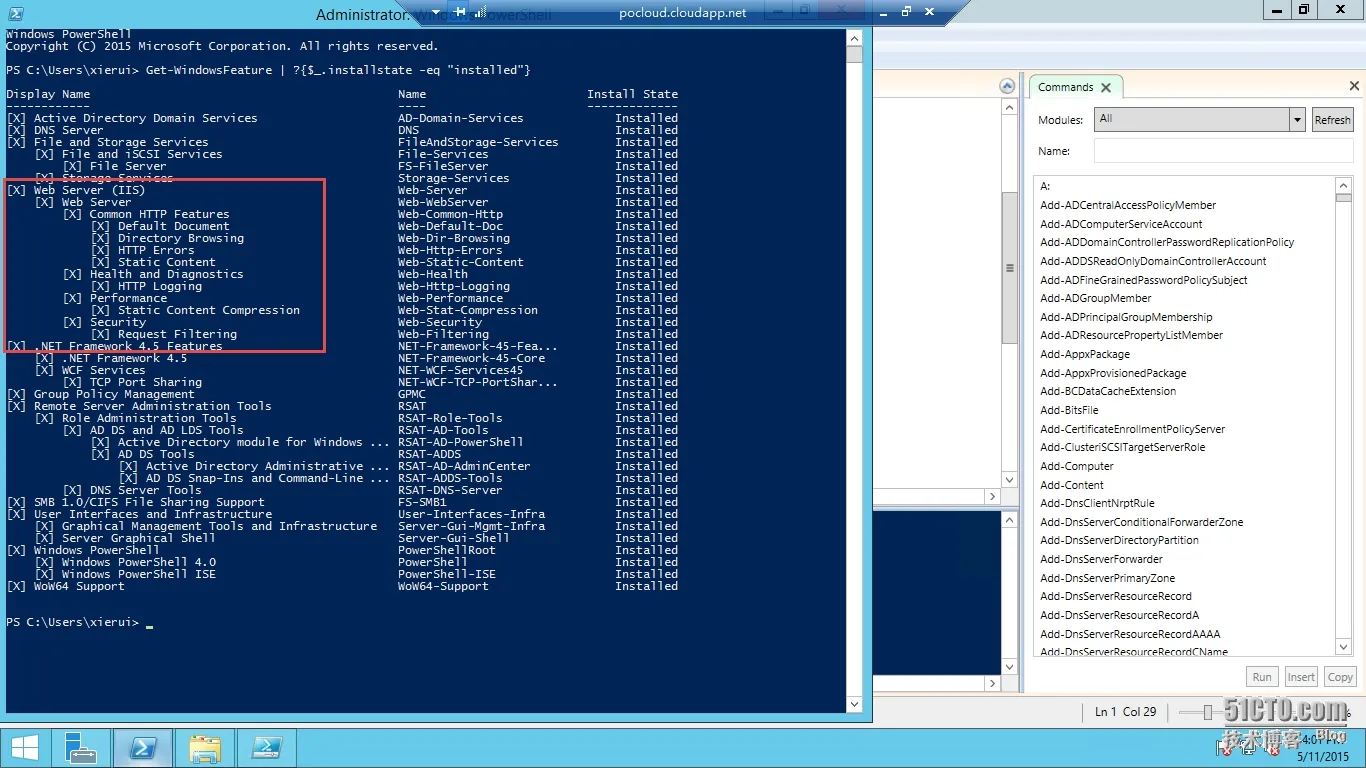Select Add-ADDomainControllerPasswordReplicationPolicy command

[1167, 242]
